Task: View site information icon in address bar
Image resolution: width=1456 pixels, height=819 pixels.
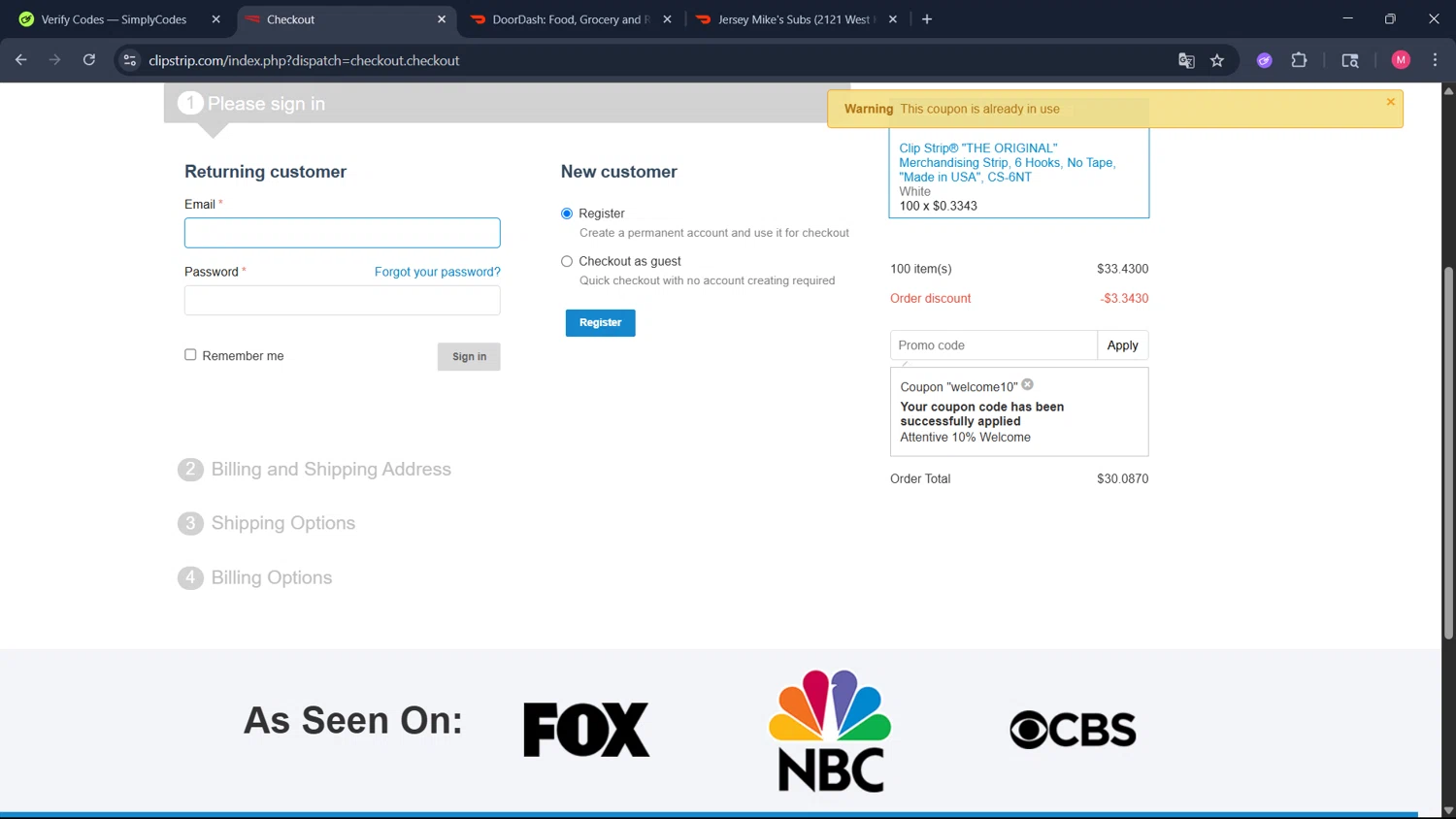Action: click(x=130, y=60)
